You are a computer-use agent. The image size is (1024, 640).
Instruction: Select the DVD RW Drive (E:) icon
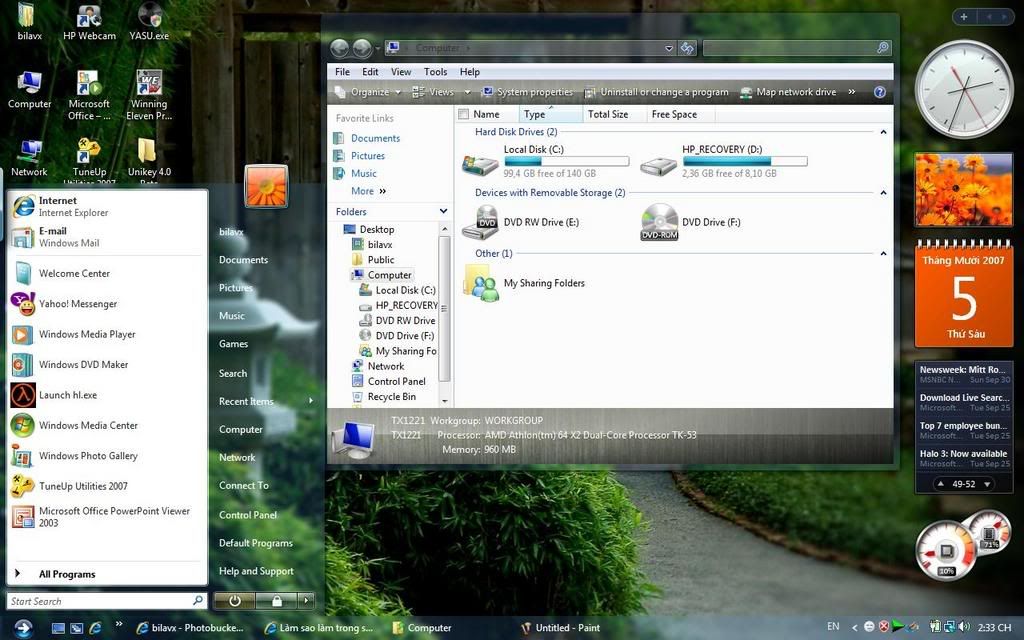(481, 222)
